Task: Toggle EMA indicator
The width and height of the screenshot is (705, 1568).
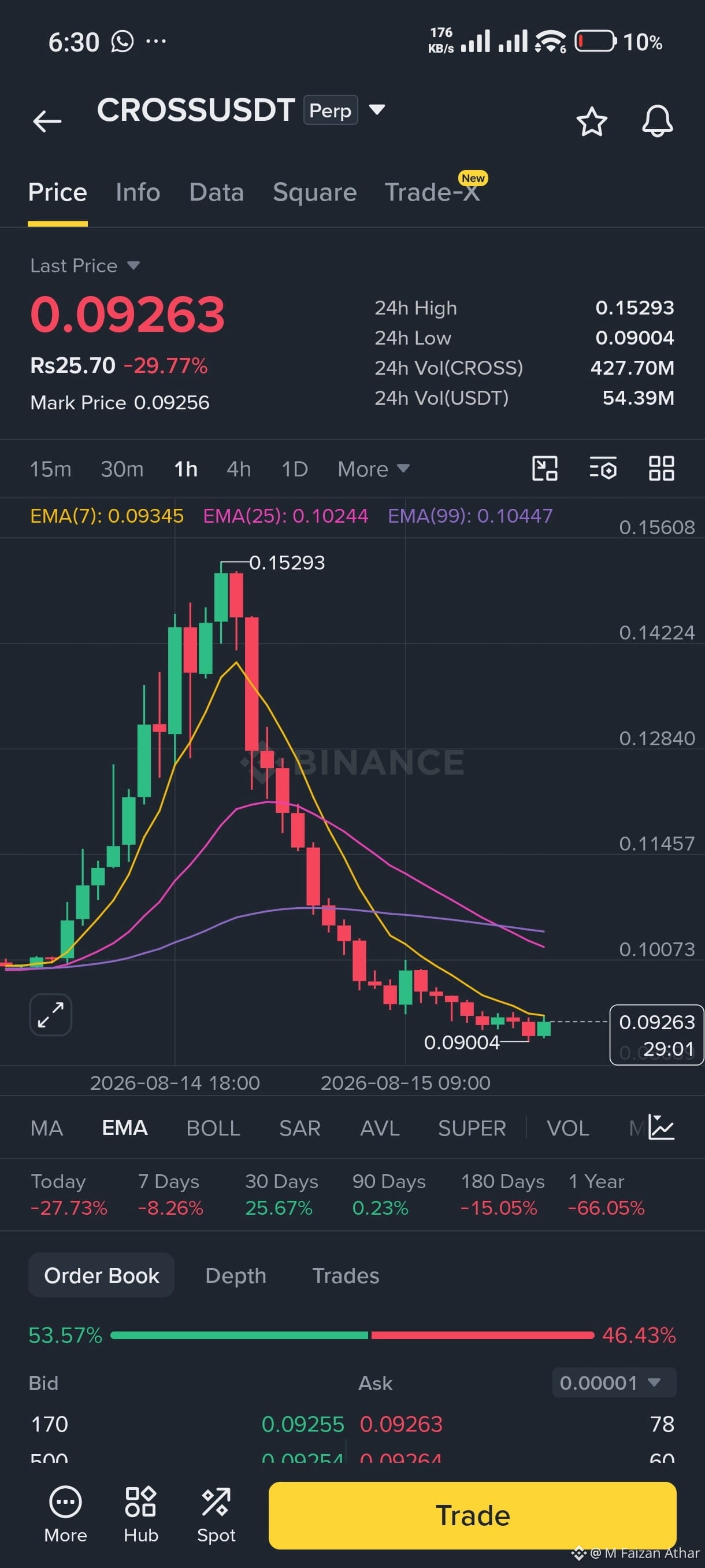Action: click(125, 1128)
